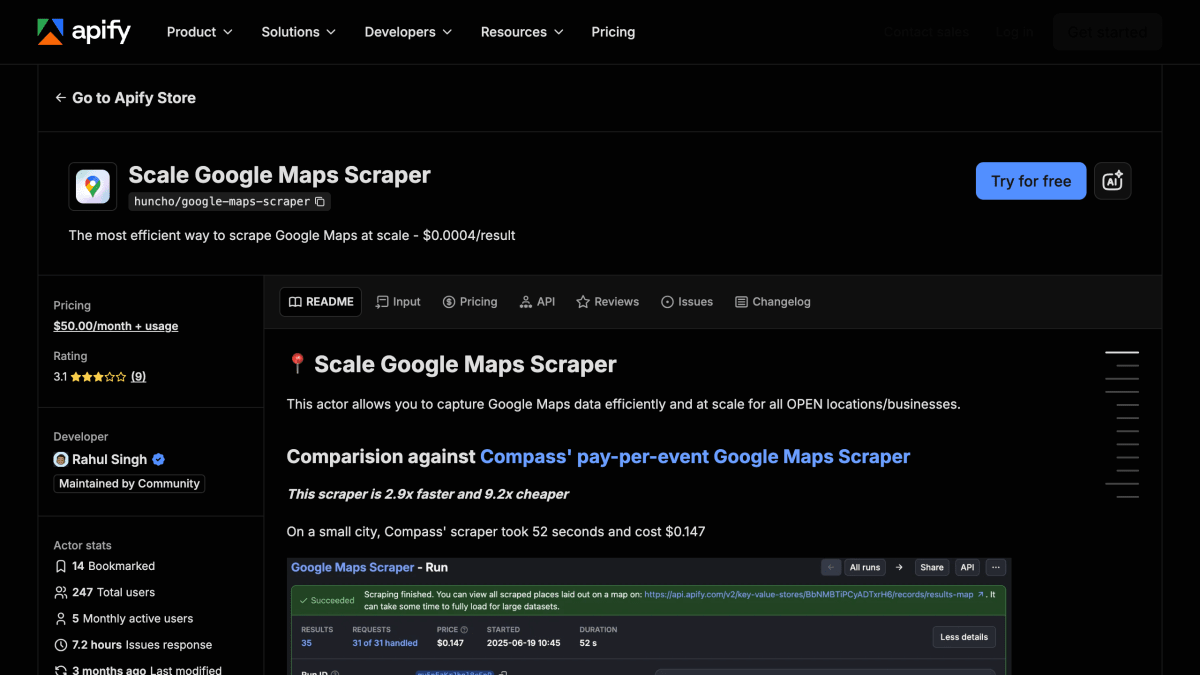Click the '$0.0004/result' description line

(x=292, y=236)
